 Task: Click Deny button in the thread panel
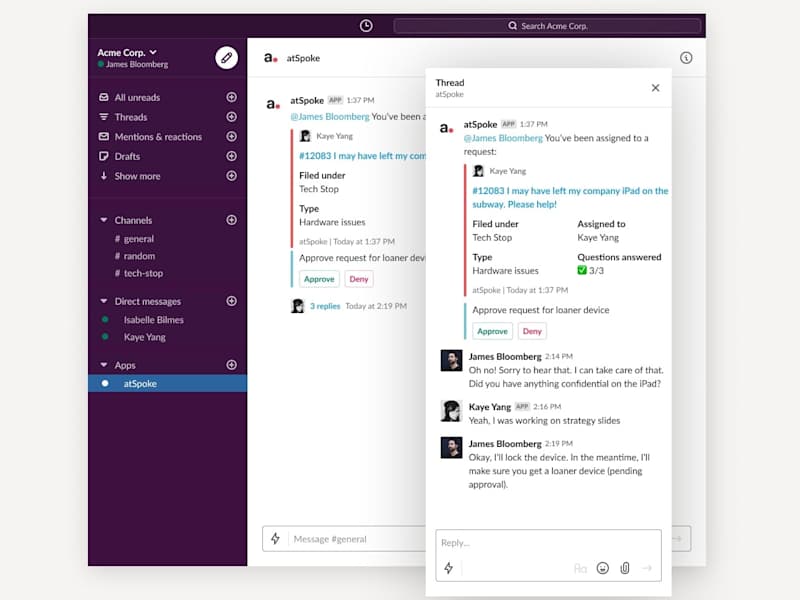pos(532,331)
